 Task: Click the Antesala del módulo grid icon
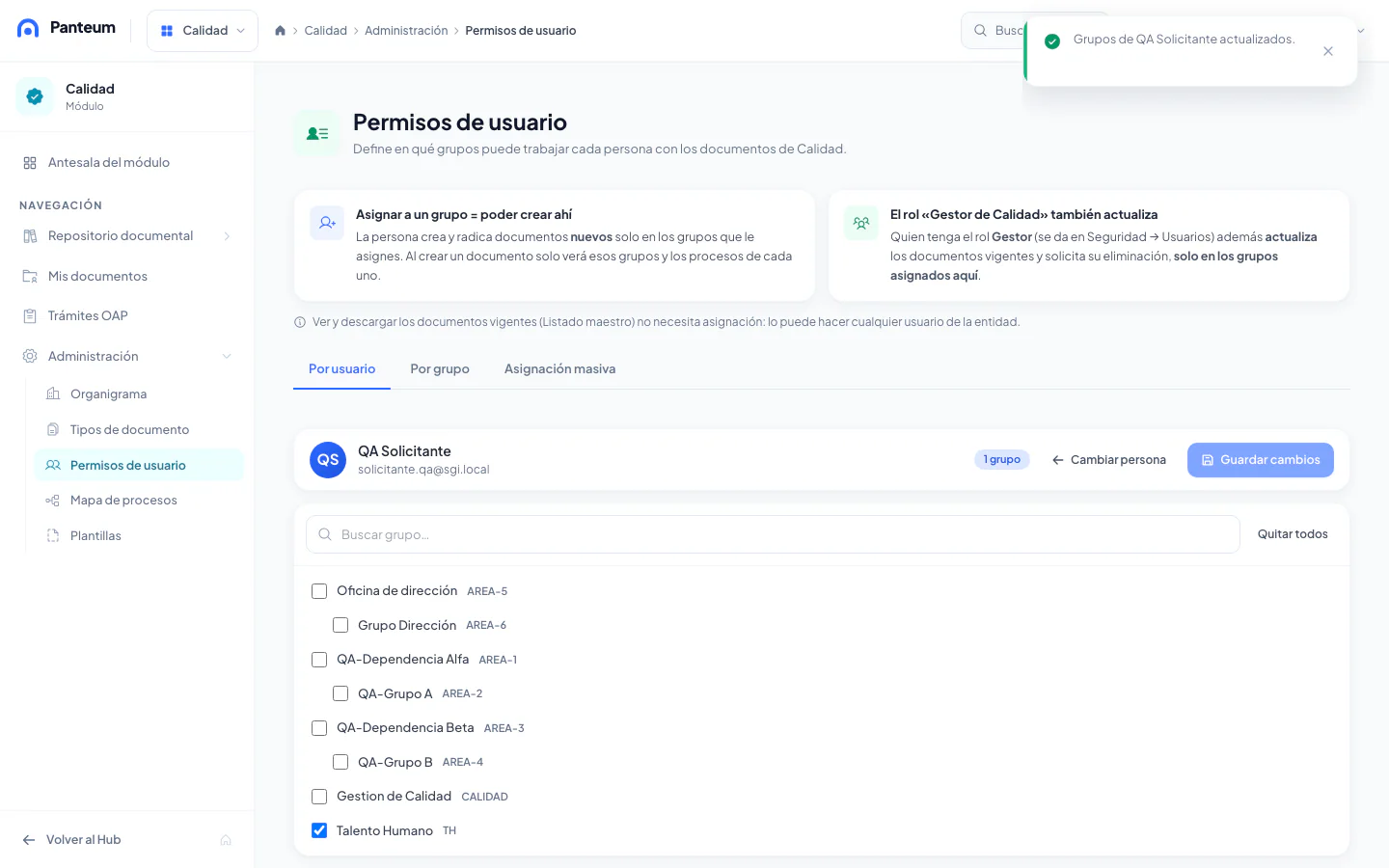tap(30, 163)
